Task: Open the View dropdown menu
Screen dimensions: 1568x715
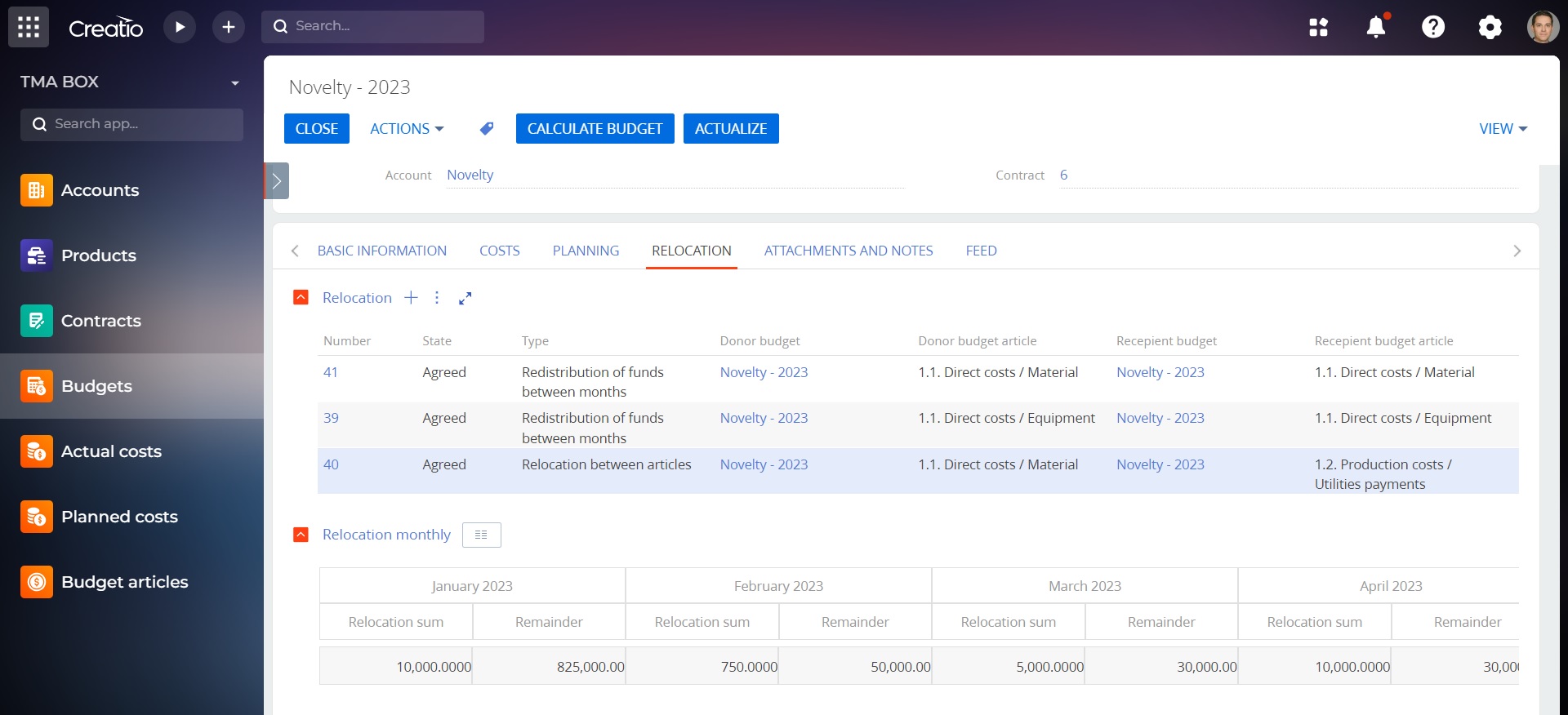Action: 1503,129
